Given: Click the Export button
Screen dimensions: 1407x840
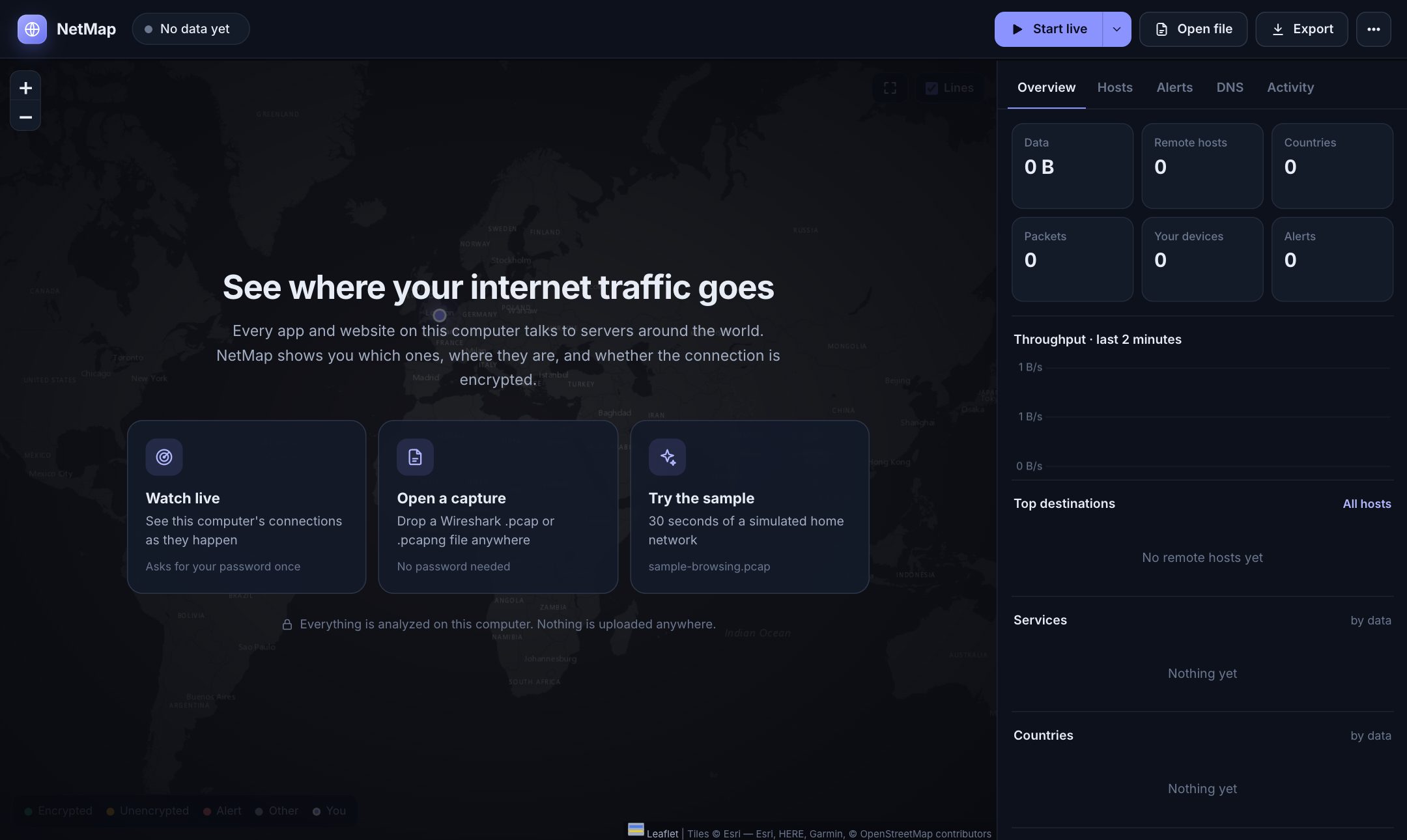Looking at the screenshot, I should [x=1301, y=29].
